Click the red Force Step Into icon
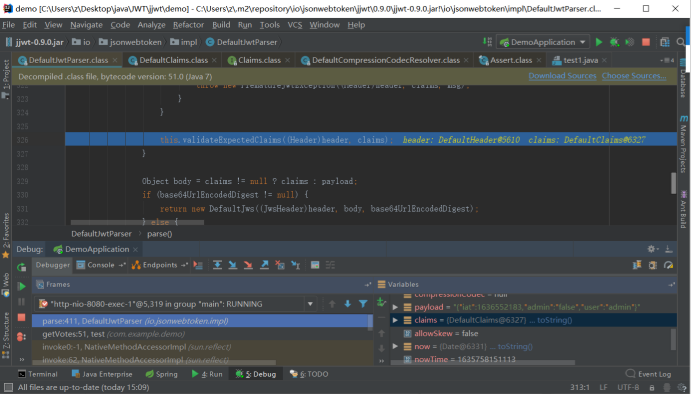The image size is (691, 394). pyautogui.click(x=248, y=265)
